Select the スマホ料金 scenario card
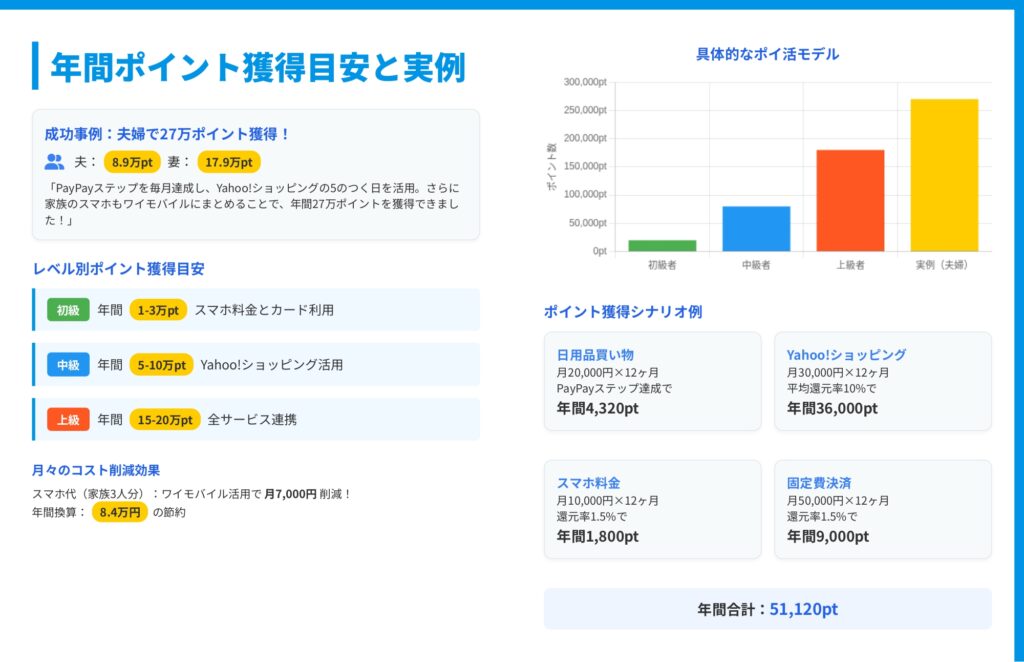 click(652, 509)
